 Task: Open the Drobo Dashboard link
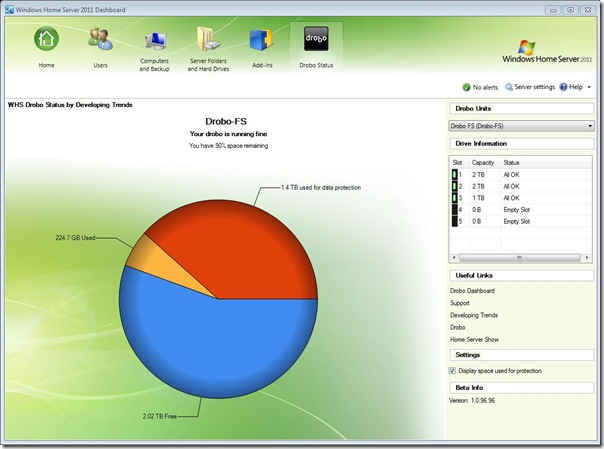(x=472, y=291)
